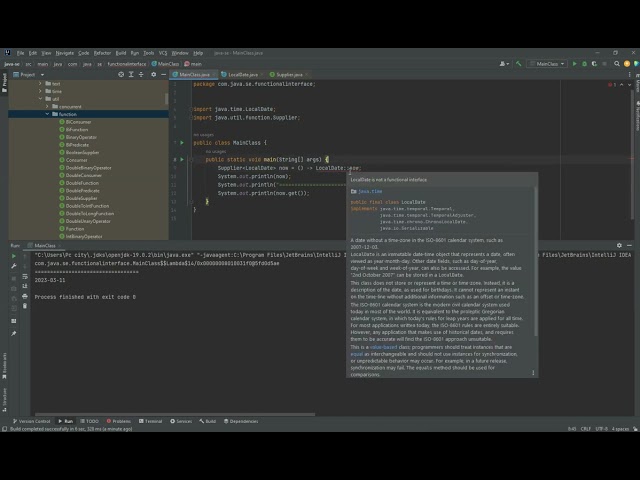Rerun MainClass in Run panel

(14, 256)
